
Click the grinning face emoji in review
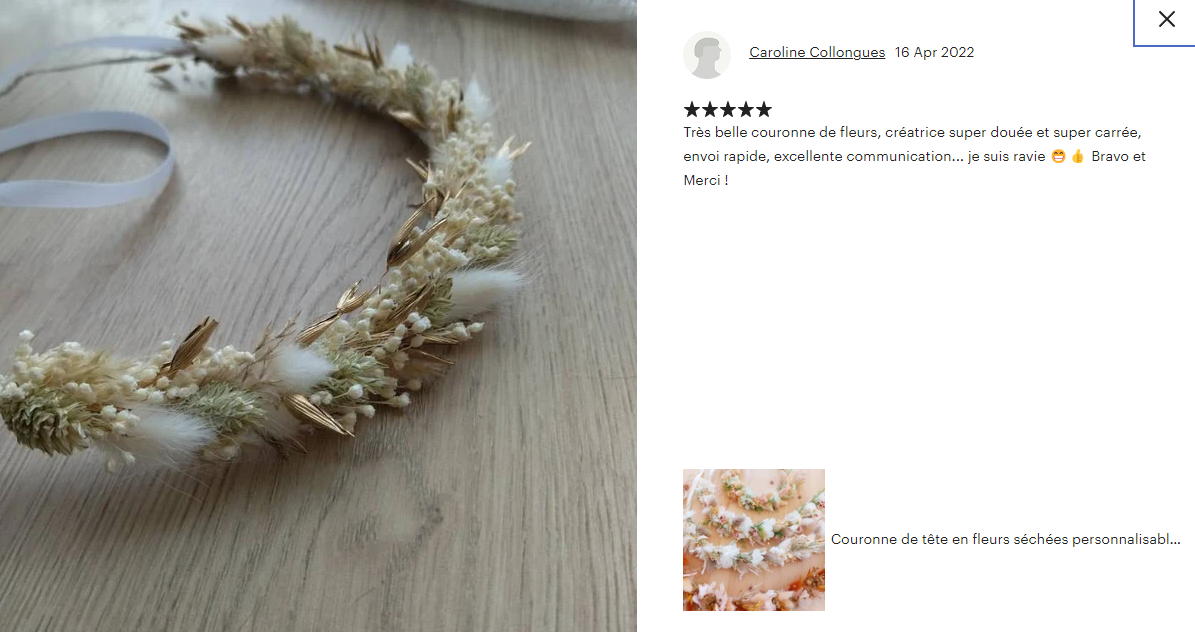pos(1058,156)
